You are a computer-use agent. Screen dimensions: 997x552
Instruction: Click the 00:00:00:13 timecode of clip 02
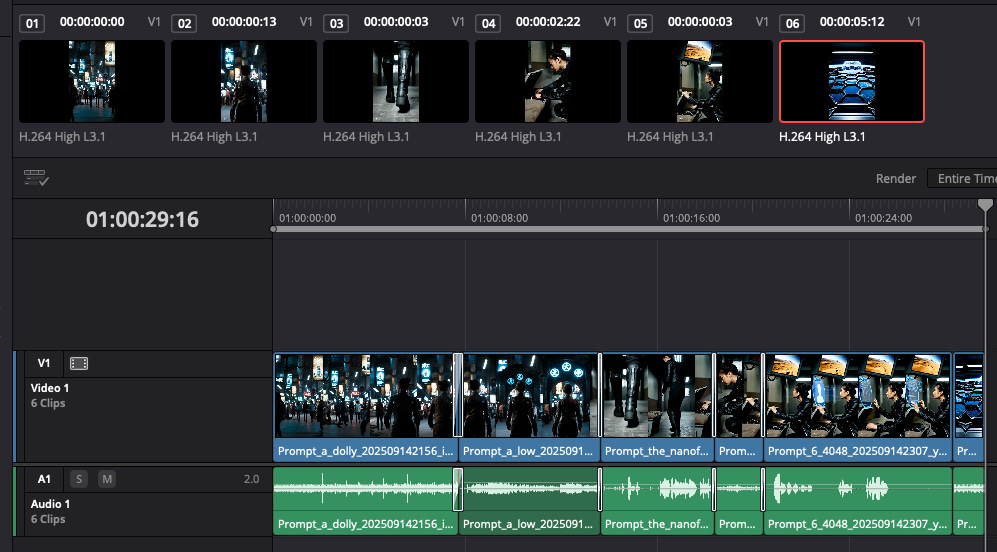244,22
